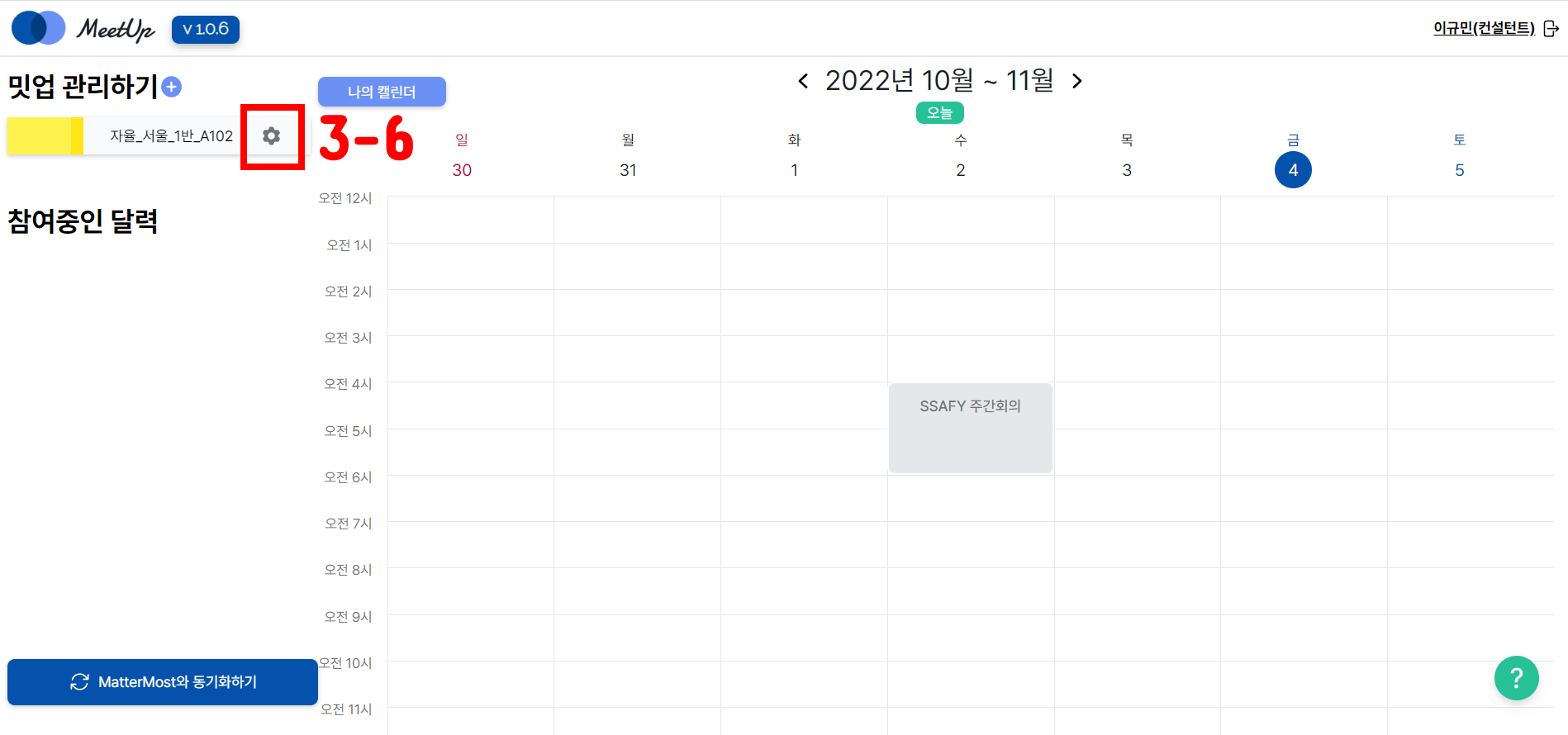Open settings gear for 자율_서울_1반_A102
Screen dimensions: 1568x735
pos(271,136)
